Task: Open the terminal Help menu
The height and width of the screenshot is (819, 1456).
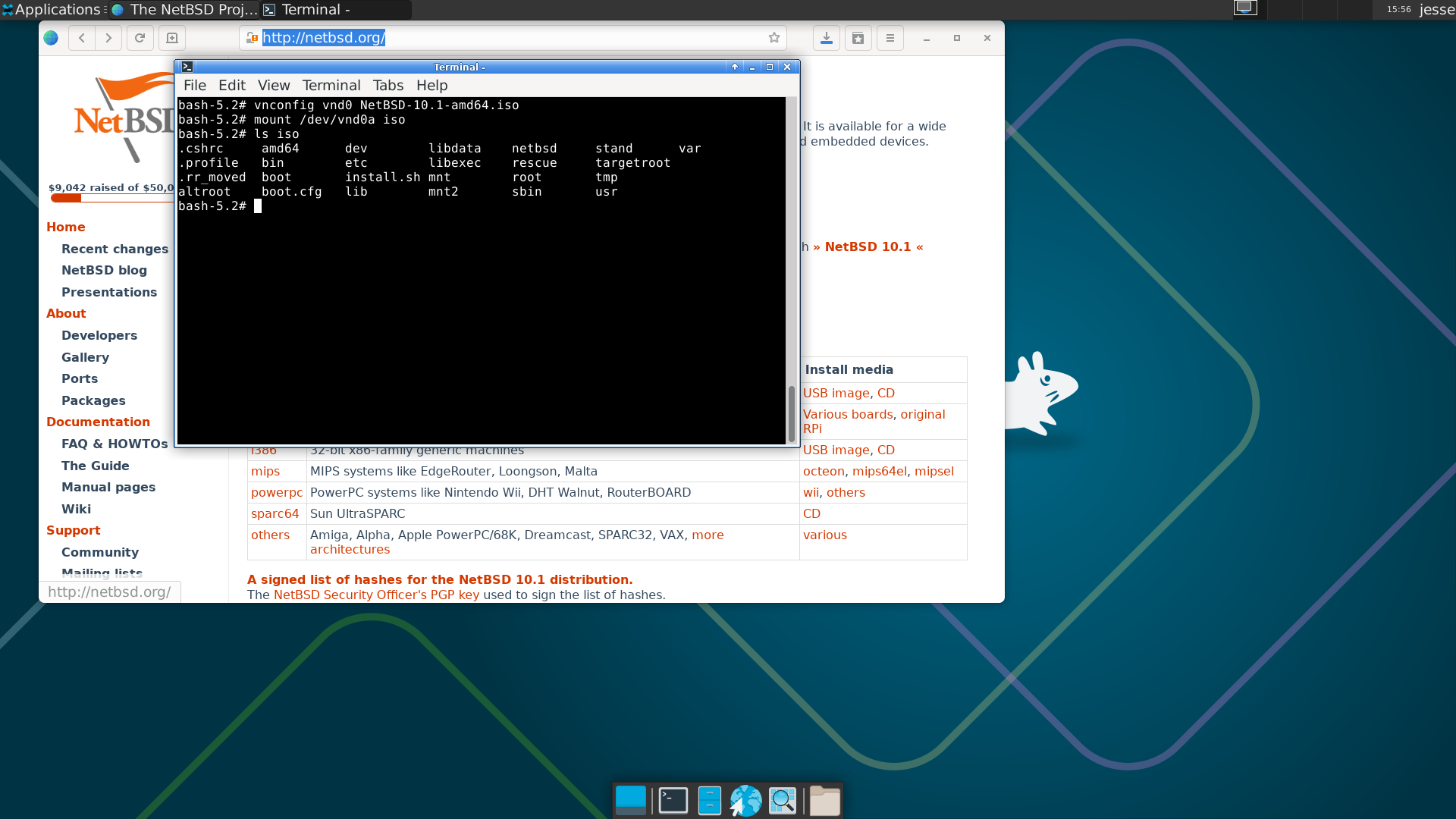Action: (432, 86)
